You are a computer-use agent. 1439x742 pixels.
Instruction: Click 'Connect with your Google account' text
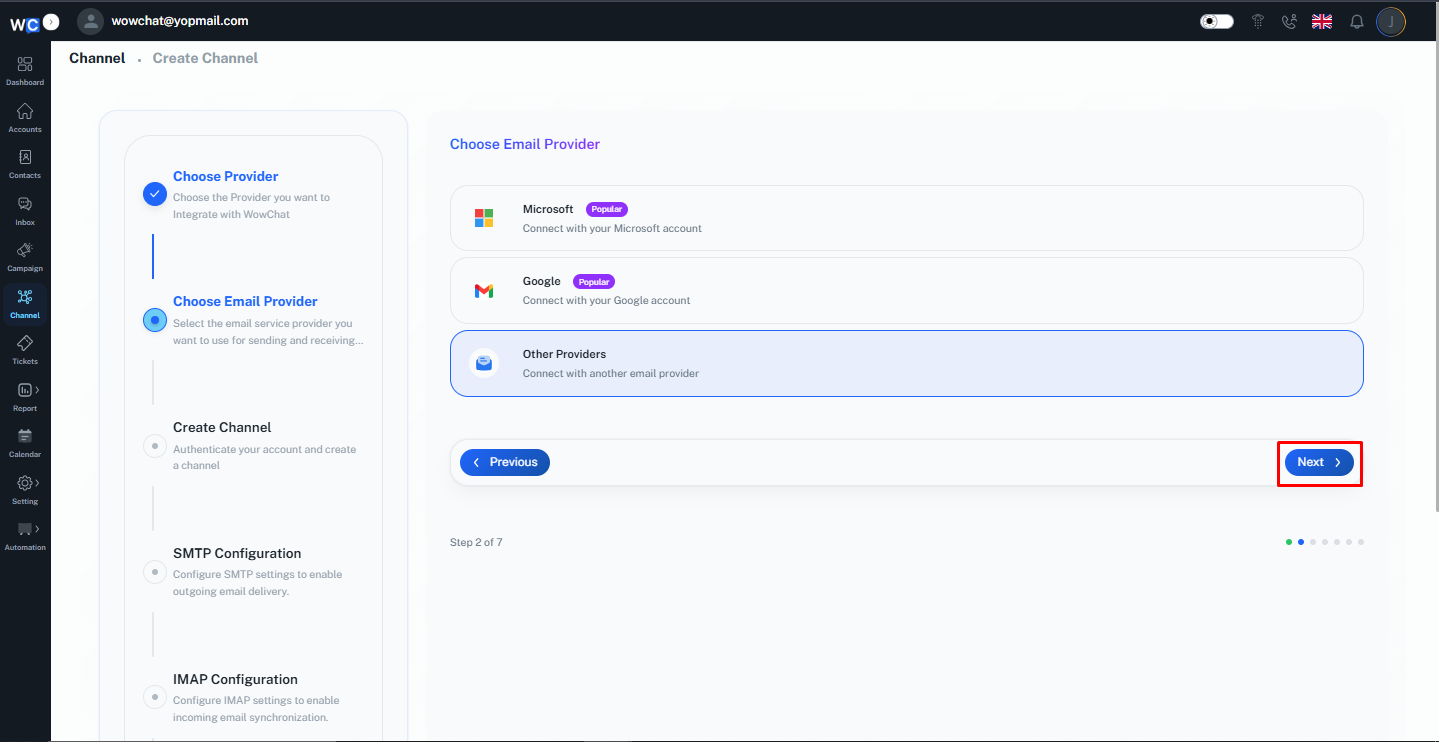pyautogui.click(x=606, y=300)
